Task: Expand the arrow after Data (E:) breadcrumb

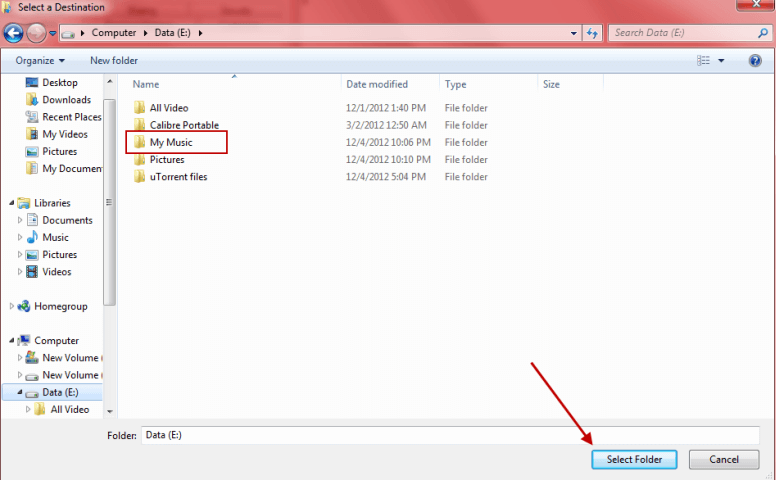Action: click(200, 33)
